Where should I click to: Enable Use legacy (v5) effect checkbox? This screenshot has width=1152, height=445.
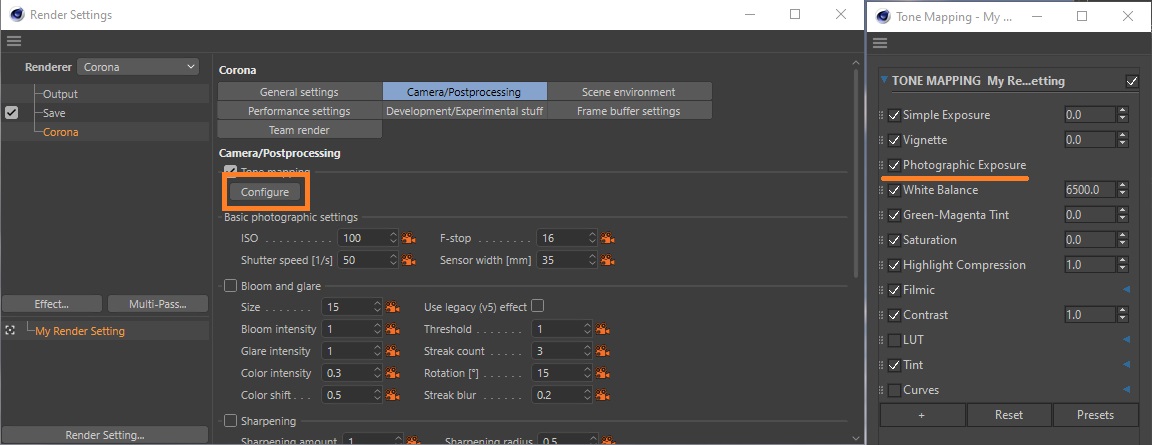click(537, 305)
